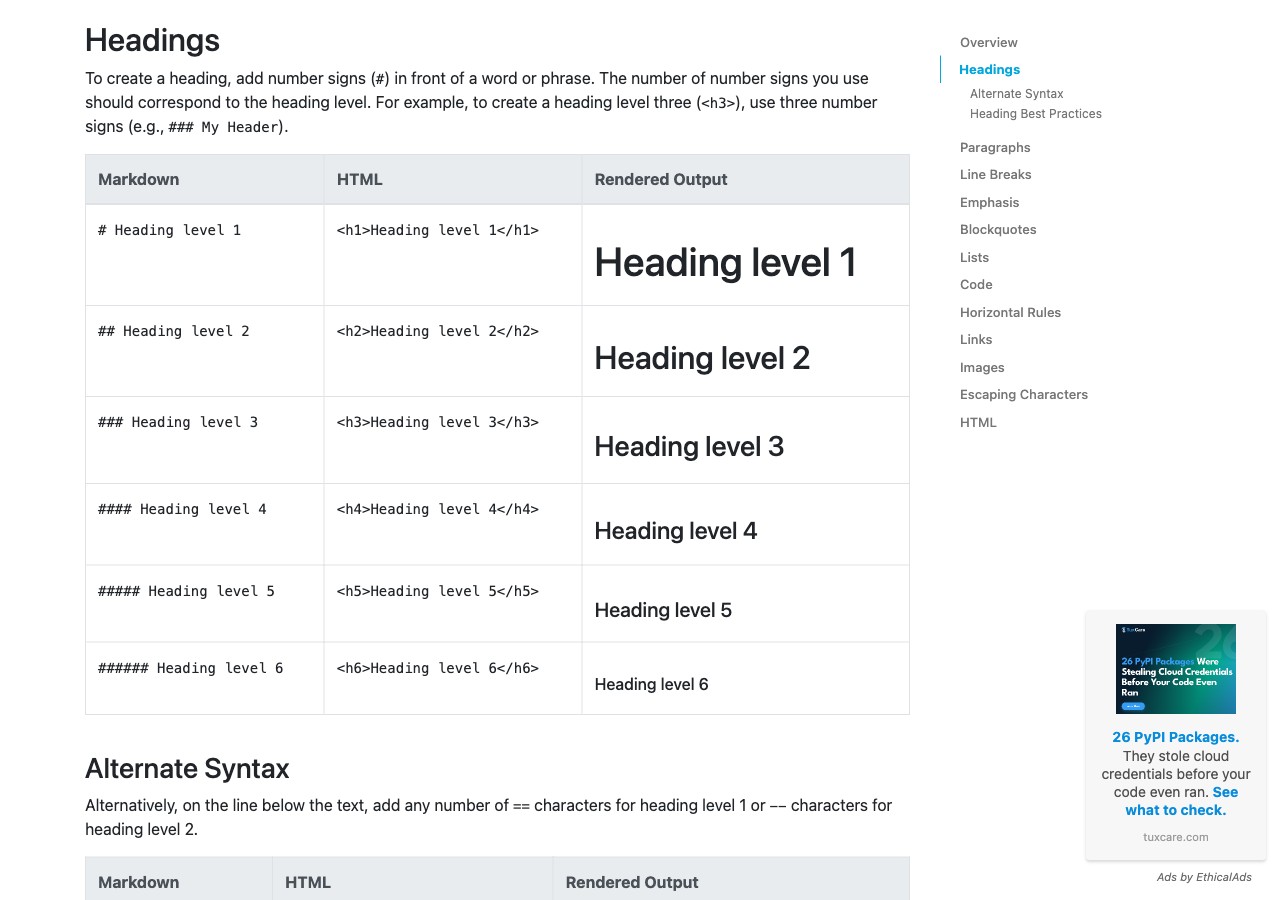This screenshot has width=1280, height=900.
Task: Jump to Horizontal Rules section
Action: point(1010,312)
